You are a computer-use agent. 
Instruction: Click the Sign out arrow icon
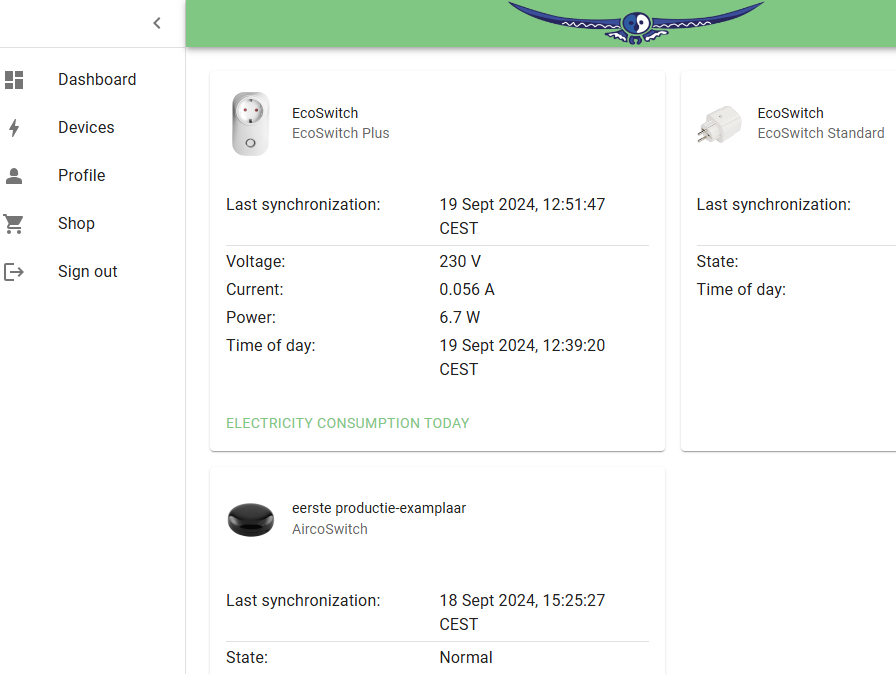(14, 272)
